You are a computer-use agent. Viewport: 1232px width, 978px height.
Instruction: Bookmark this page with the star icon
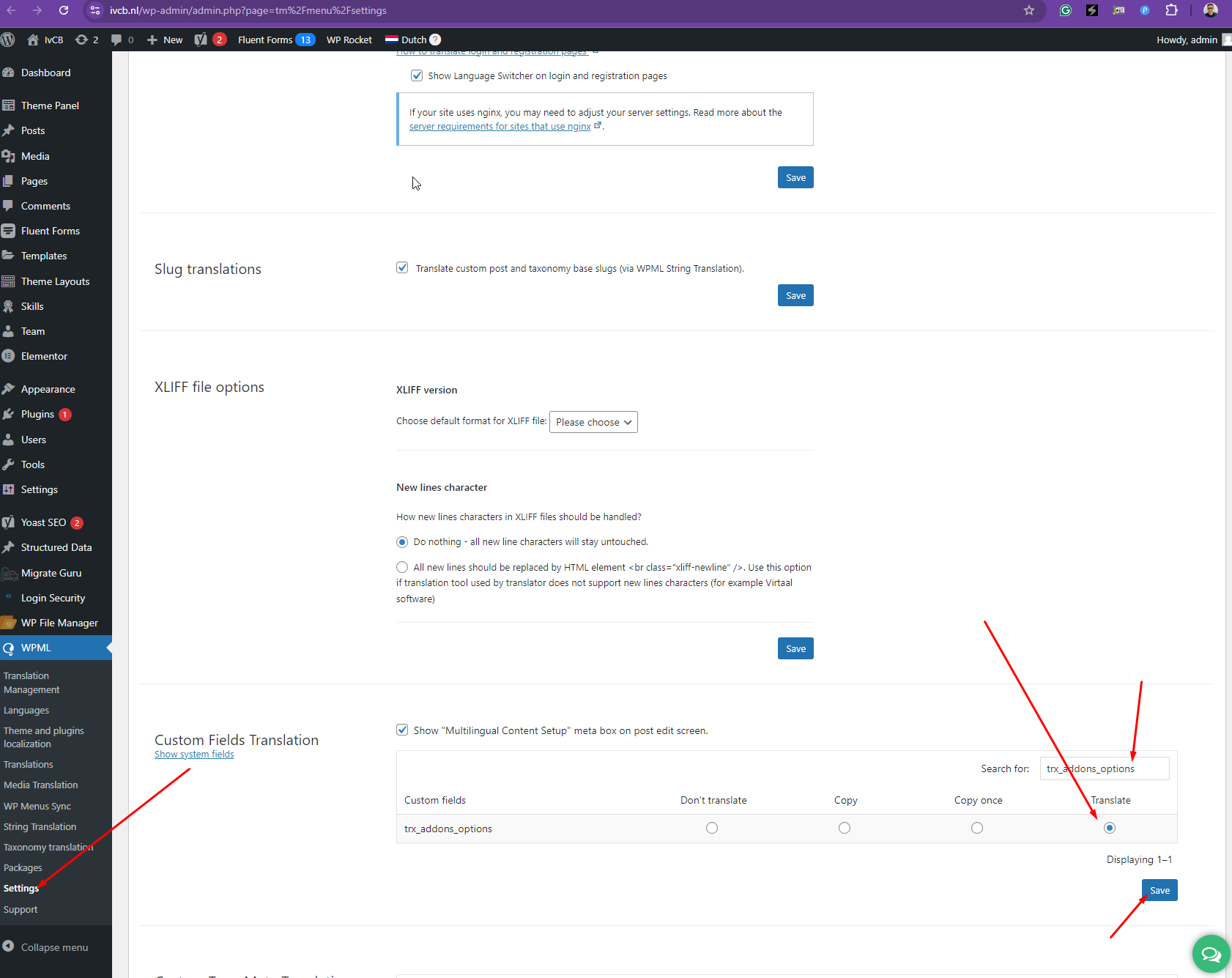pyautogui.click(x=1029, y=10)
